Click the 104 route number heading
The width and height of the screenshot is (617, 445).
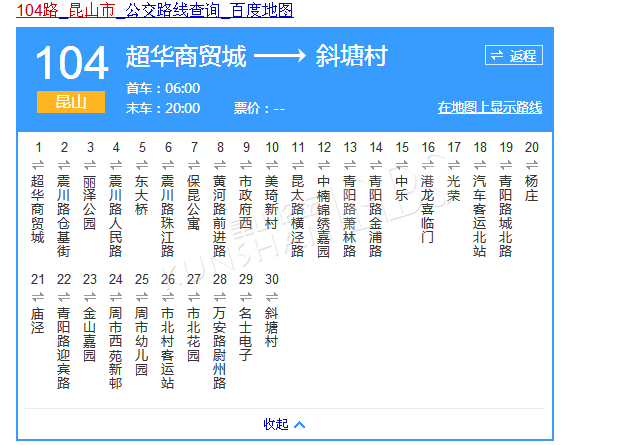(72, 63)
